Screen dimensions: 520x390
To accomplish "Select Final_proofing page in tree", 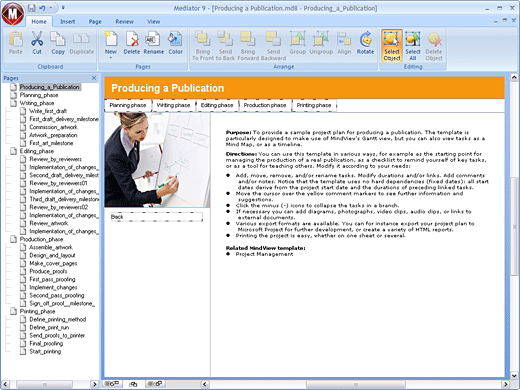I will click(46, 343).
